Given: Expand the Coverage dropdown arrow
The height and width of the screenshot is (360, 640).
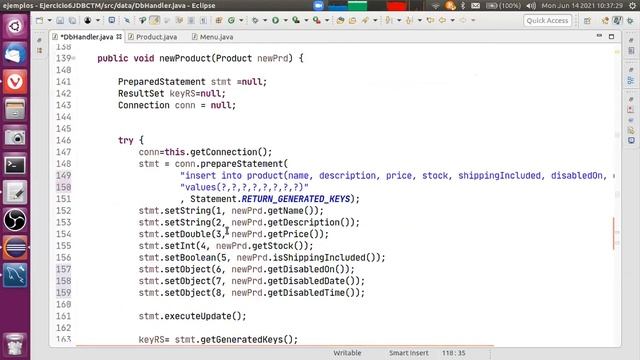Looking at the screenshot, I should [x=306, y=20].
